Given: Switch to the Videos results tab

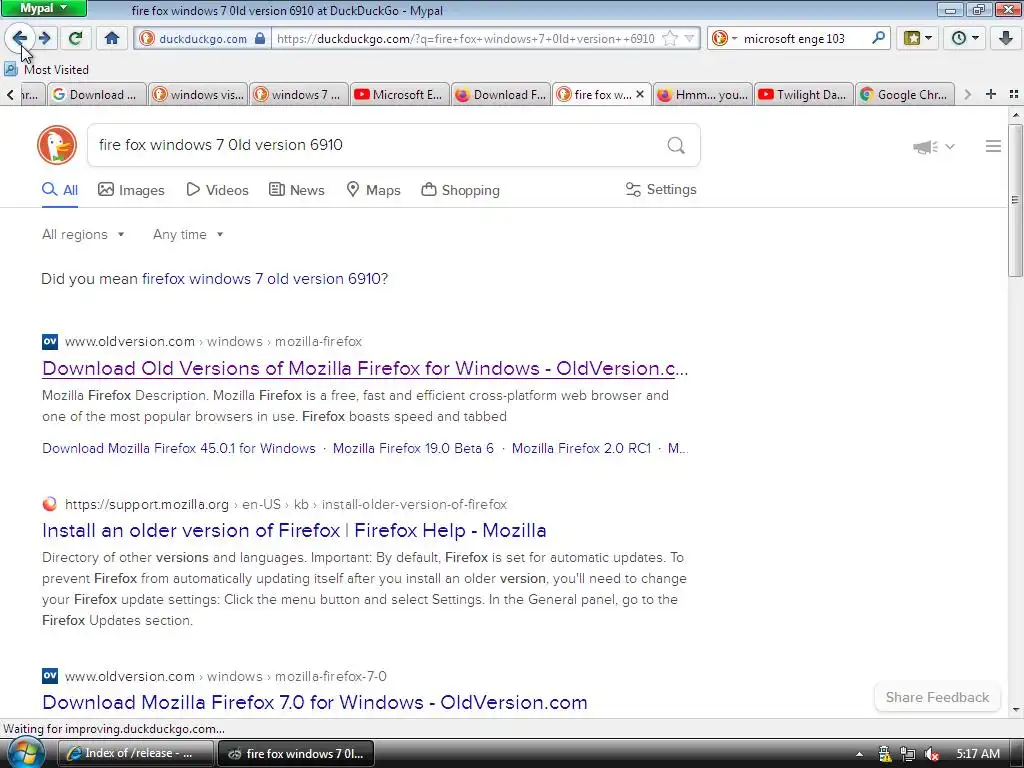Looking at the screenshot, I should [x=217, y=190].
